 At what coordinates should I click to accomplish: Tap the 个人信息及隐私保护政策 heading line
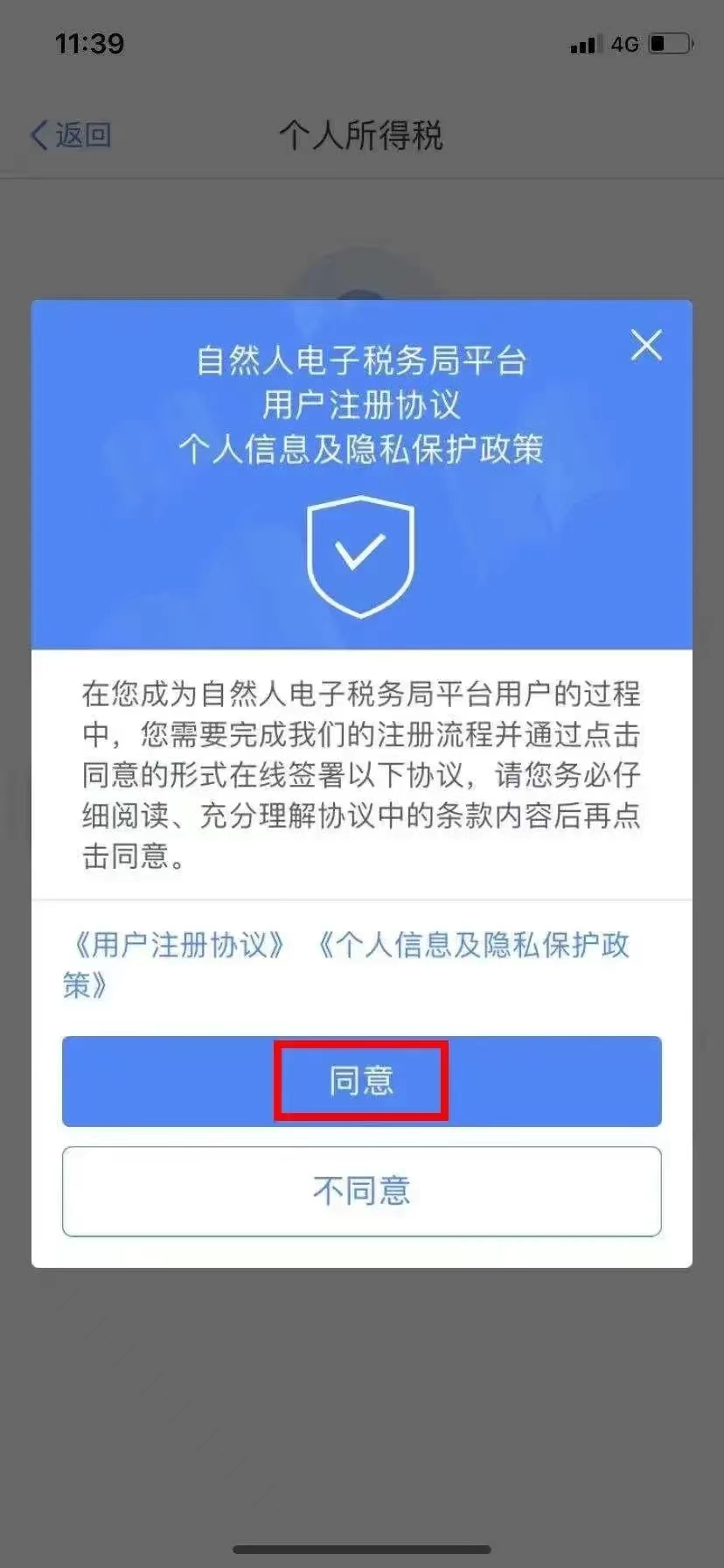click(361, 449)
